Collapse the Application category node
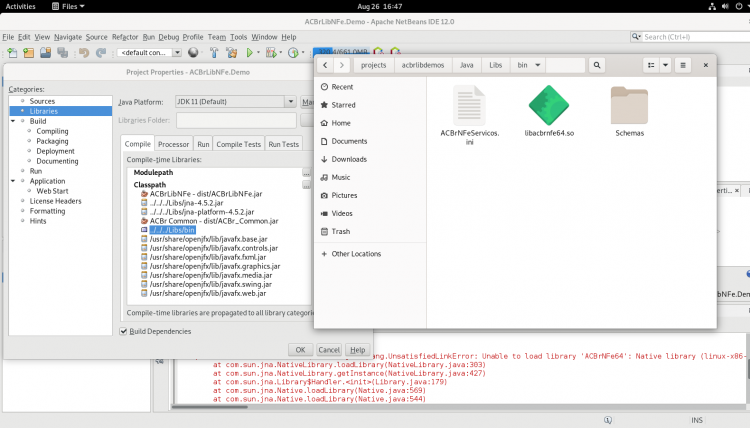This screenshot has height=428, width=750. (13, 181)
